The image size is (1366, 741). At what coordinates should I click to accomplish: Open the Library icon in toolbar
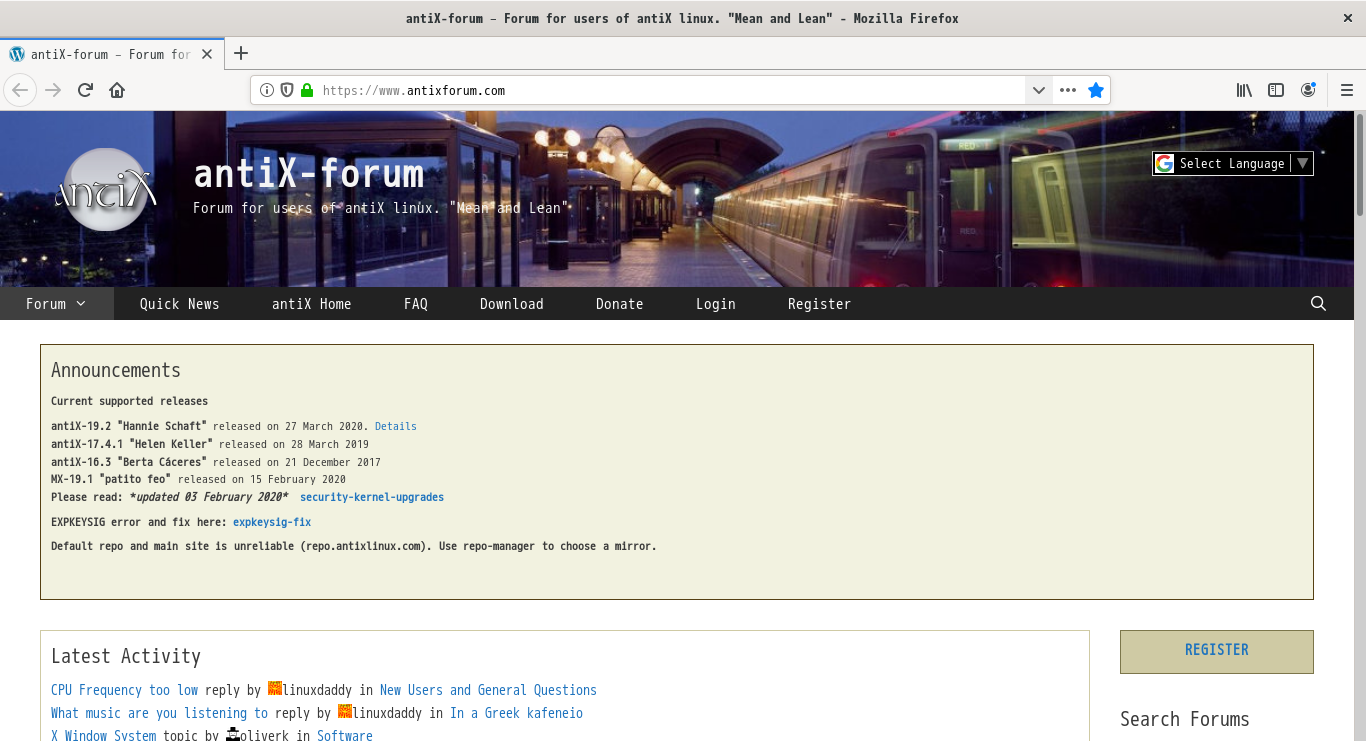(1244, 90)
